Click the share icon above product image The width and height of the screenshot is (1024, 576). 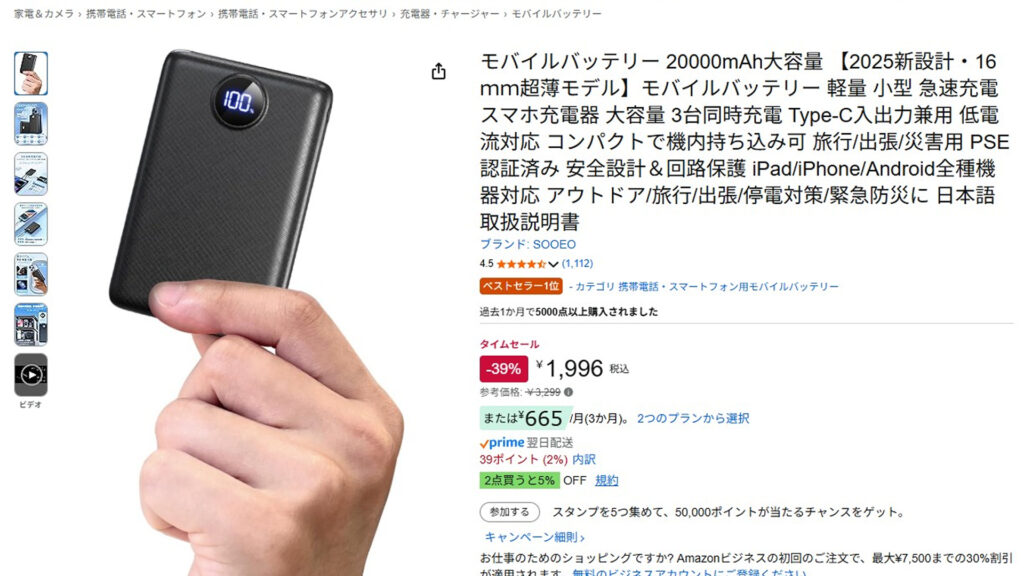pos(438,71)
